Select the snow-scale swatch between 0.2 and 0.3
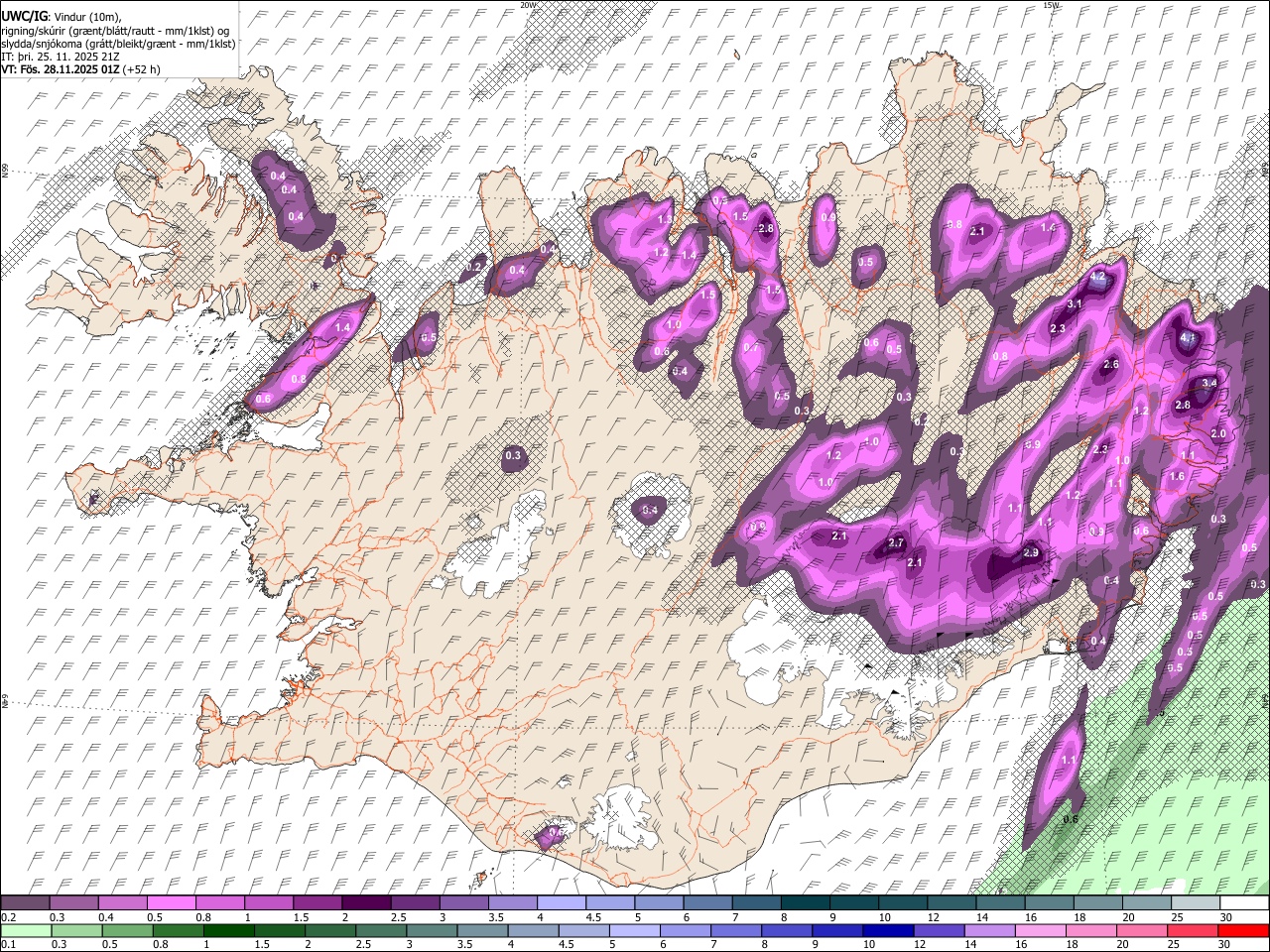The width and height of the screenshot is (1270, 952). pyautogui.click(x=27, y=902)
